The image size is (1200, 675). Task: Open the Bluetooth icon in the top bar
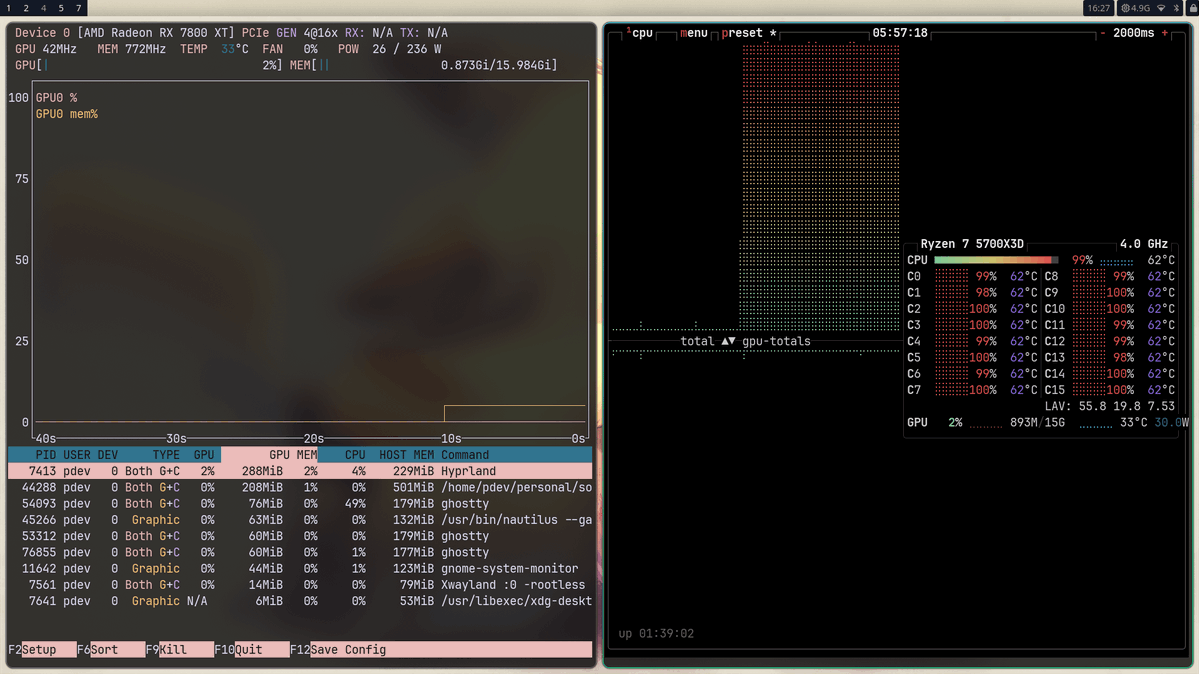(x=1177, y=8)
